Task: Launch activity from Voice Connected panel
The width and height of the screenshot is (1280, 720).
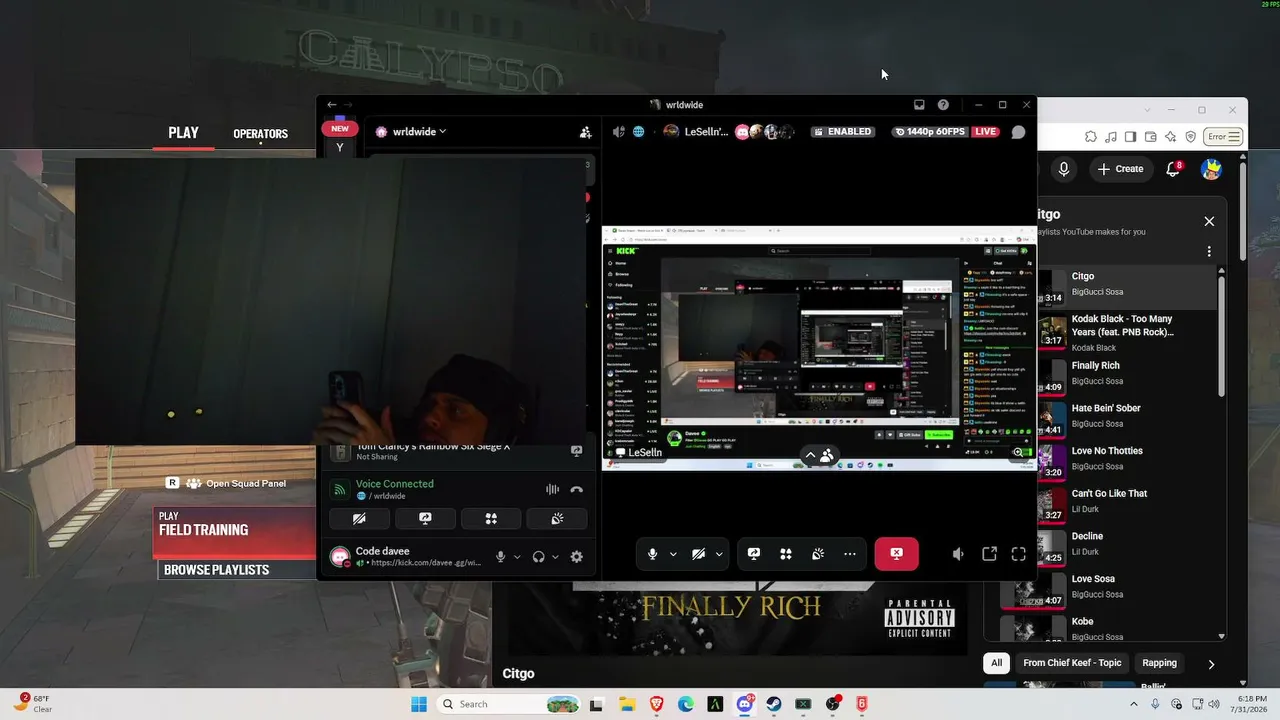Action: pyautogui.click(x=491, y=519)
